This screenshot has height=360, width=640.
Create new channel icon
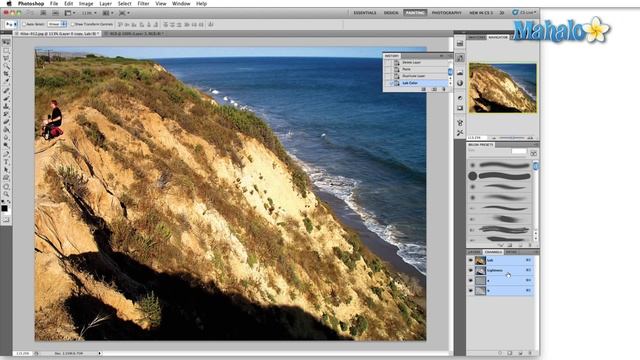tap(520, 353)
